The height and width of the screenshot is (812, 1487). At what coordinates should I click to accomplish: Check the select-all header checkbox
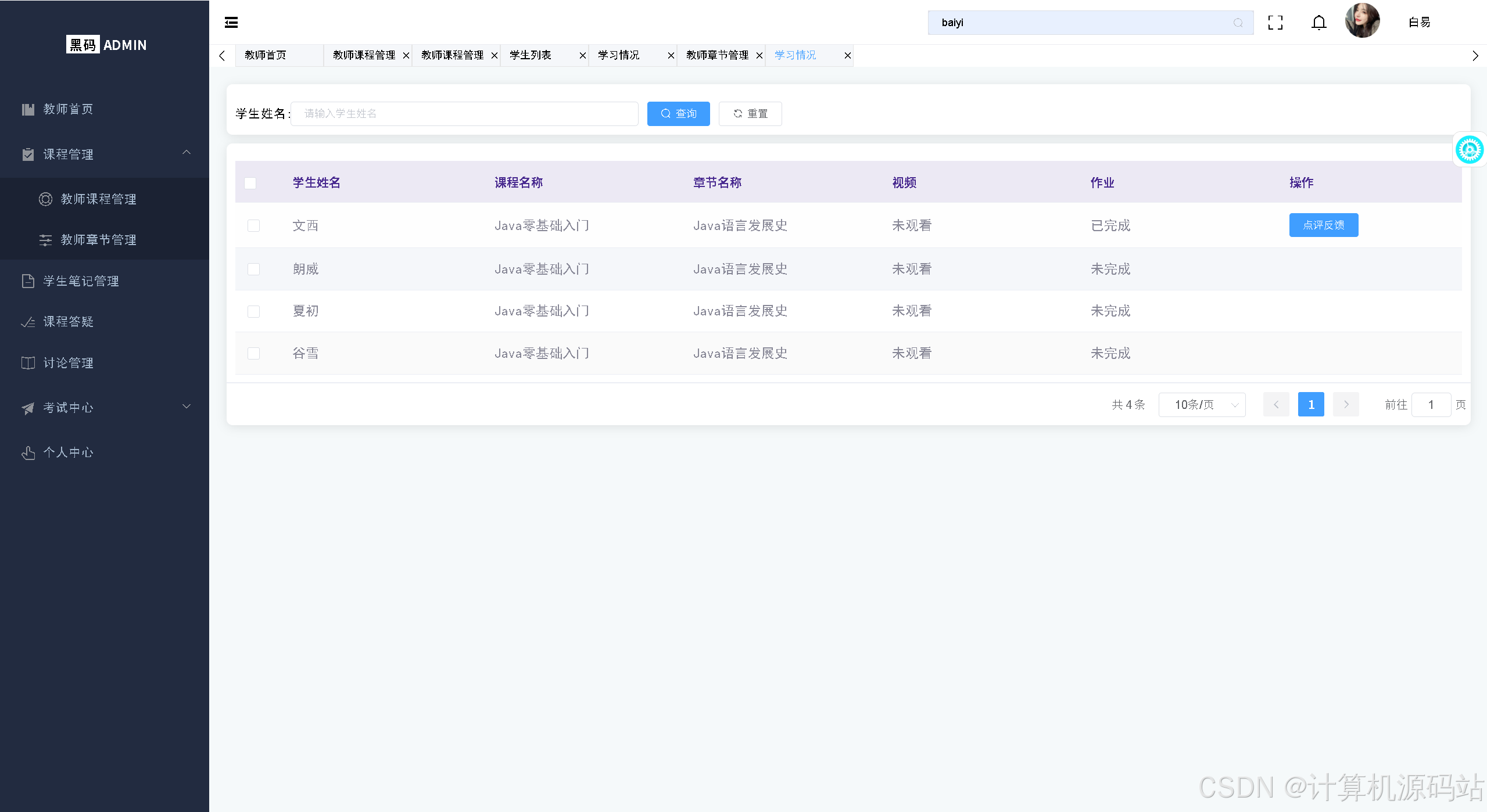click(x=250, y=183)
